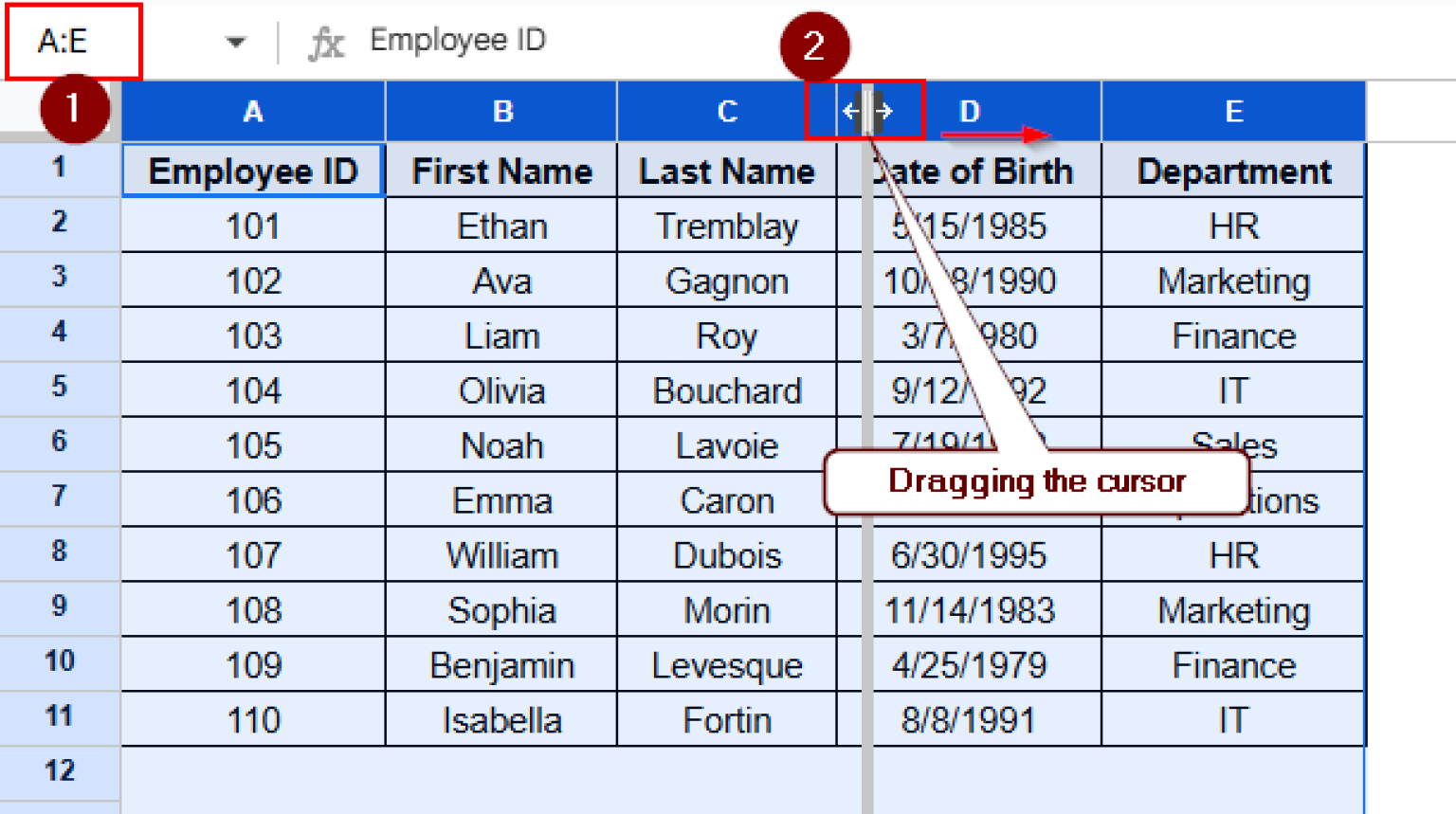1456x814 pixels.
Task: Select column header C
Action: (x=727, y=111)
